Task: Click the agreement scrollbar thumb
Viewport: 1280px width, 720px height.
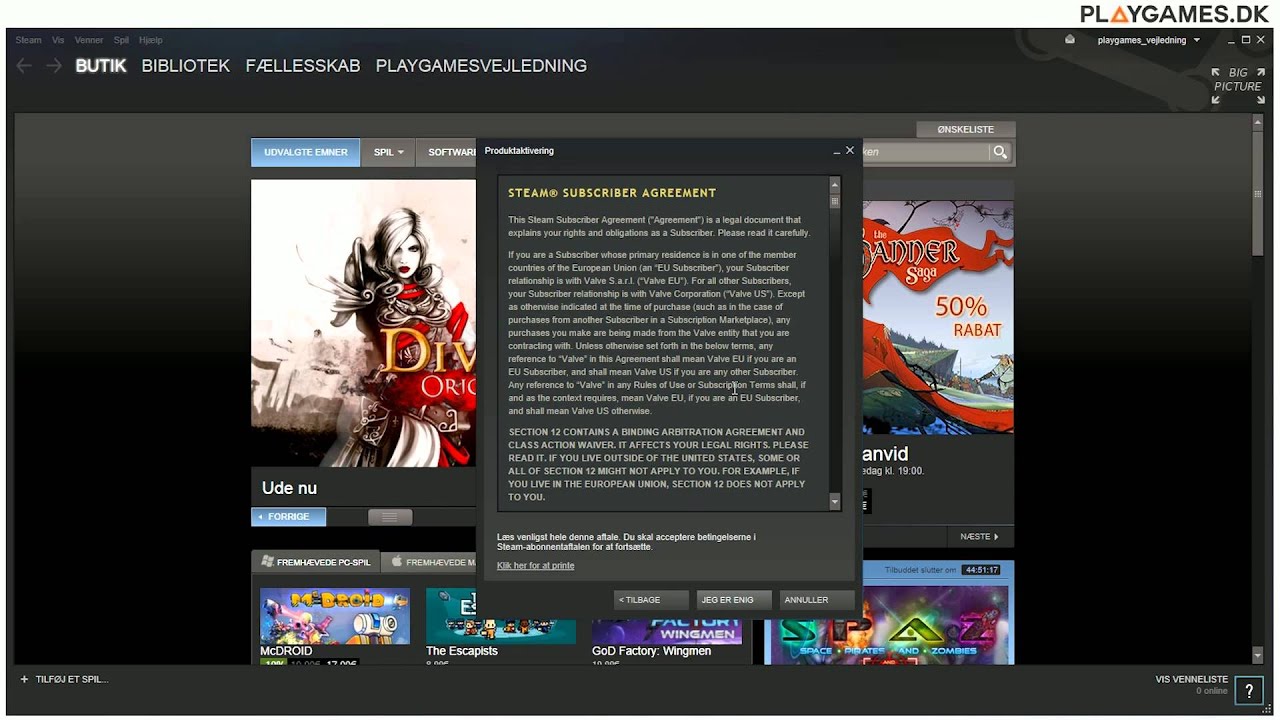Action: coord(835,201)
